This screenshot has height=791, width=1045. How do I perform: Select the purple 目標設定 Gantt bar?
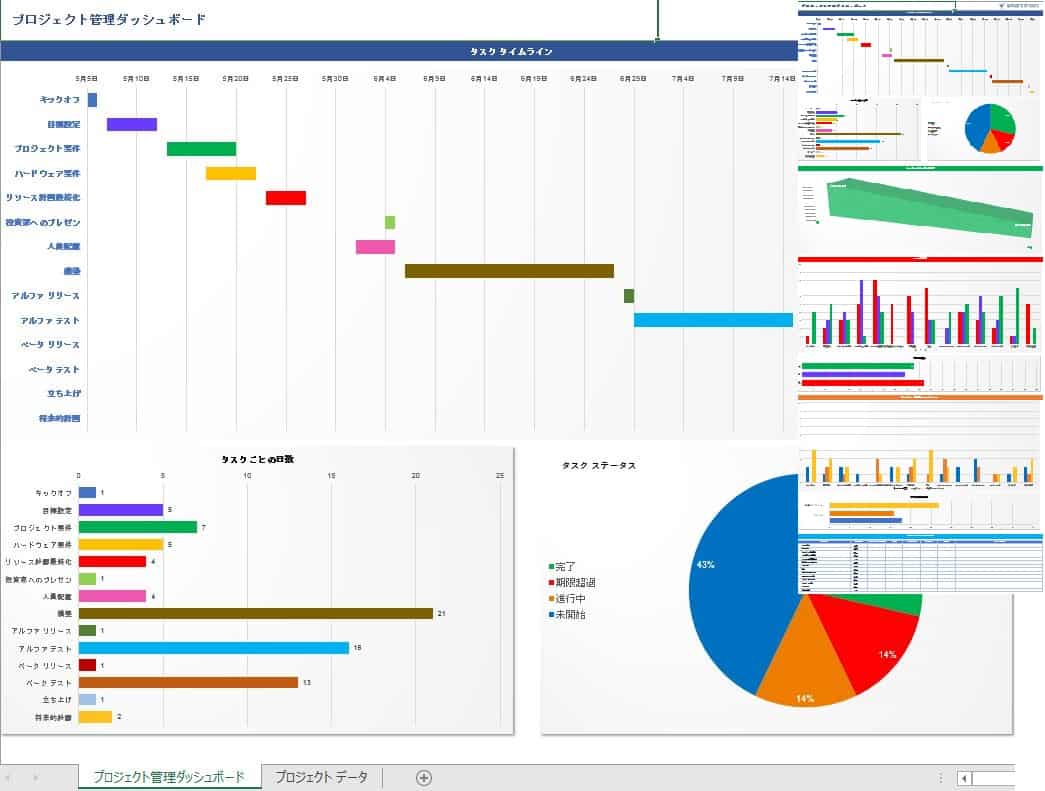(x=132, y=124)
